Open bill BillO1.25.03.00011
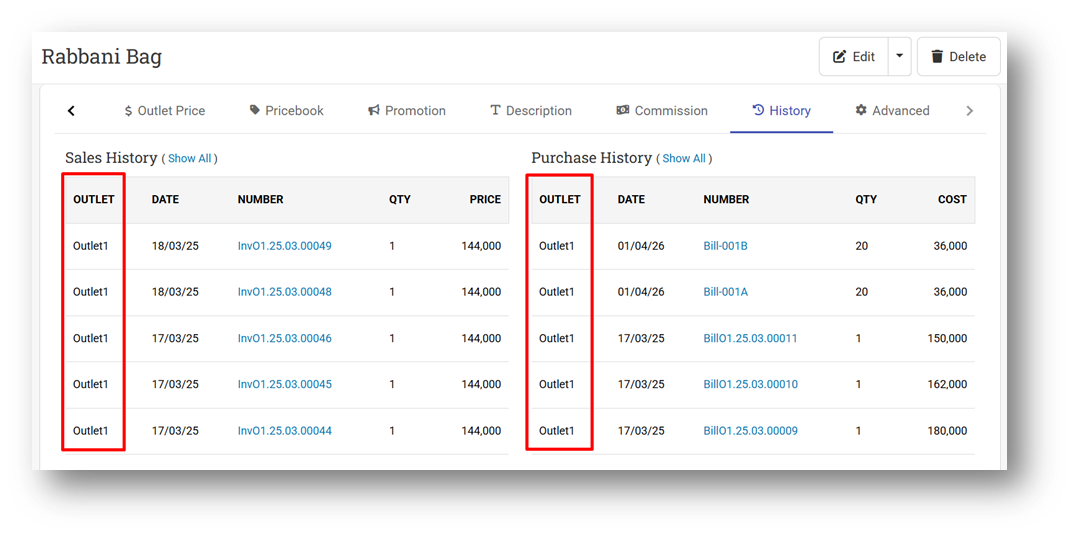1072x535 pixels. coord(750,338)
